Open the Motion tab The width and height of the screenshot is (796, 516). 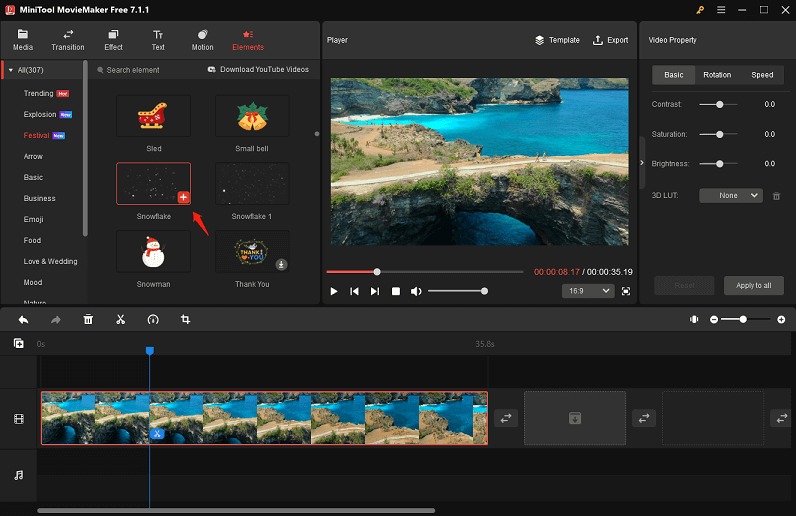point(202,40)
